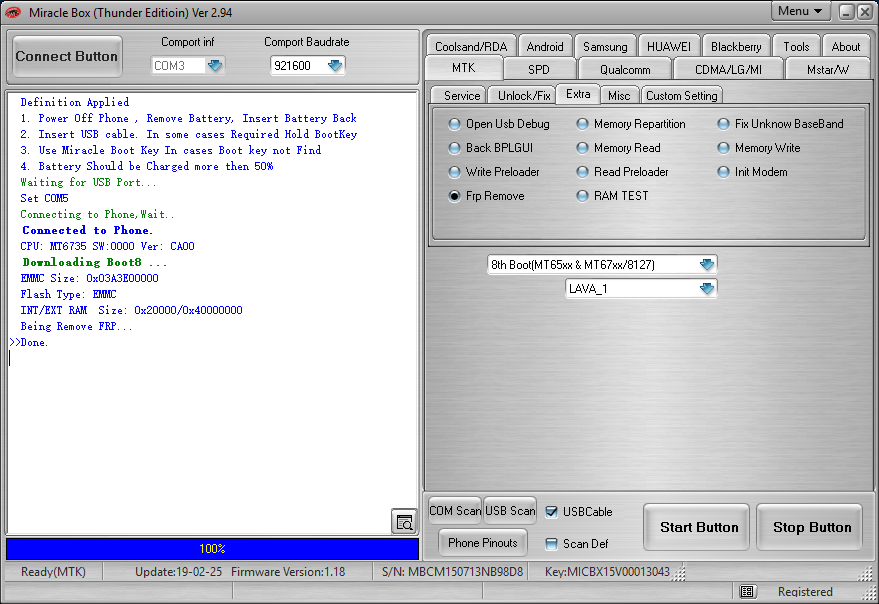Select Fix Unknow BaseBand option
The width and height of the screenshot is (879, 604).
click(780, 124)
